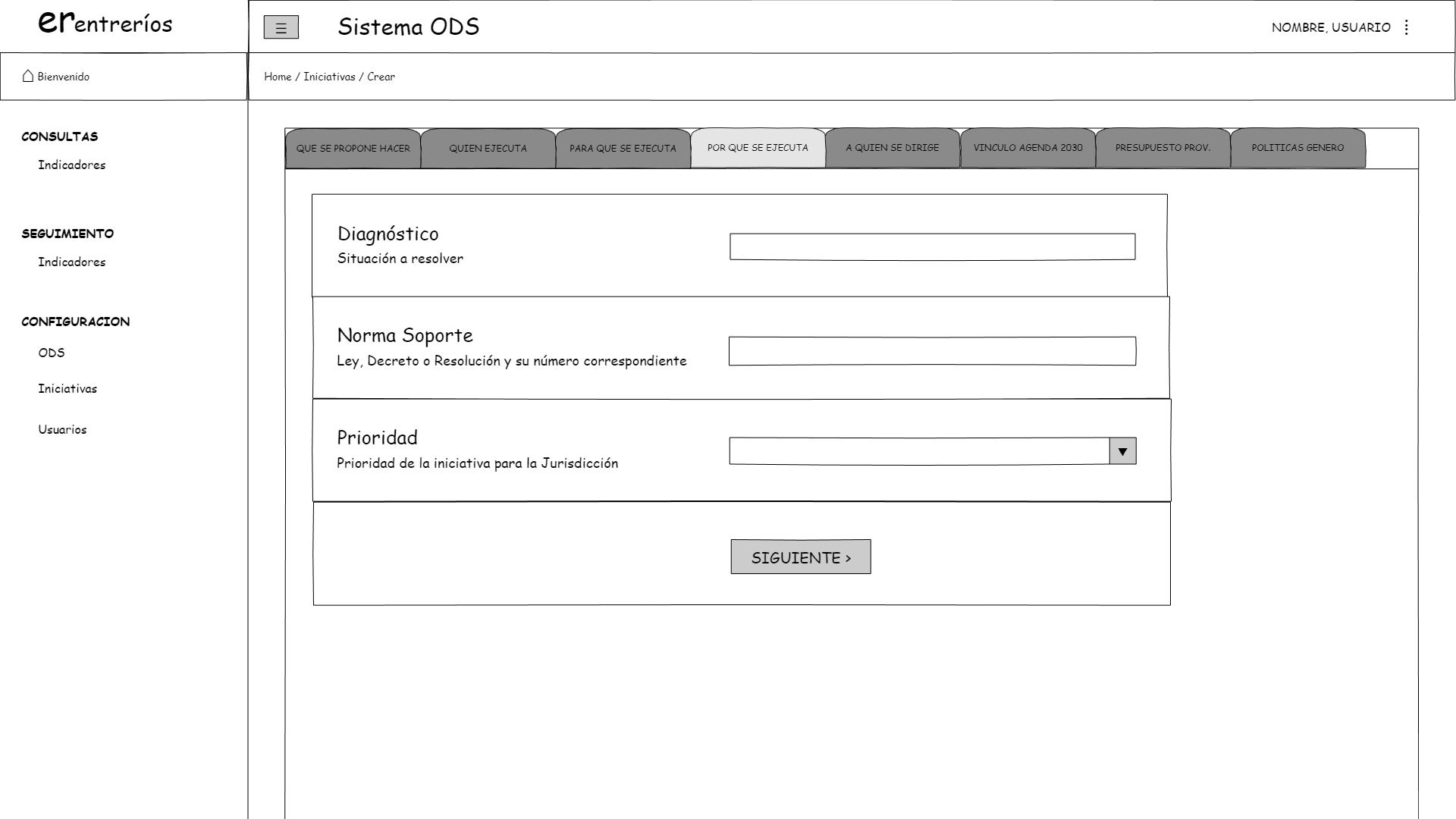This screenshot has width=1456, height=819.
Task: Open Usuarios under Configuracion
Action: (x=62, y=429)
